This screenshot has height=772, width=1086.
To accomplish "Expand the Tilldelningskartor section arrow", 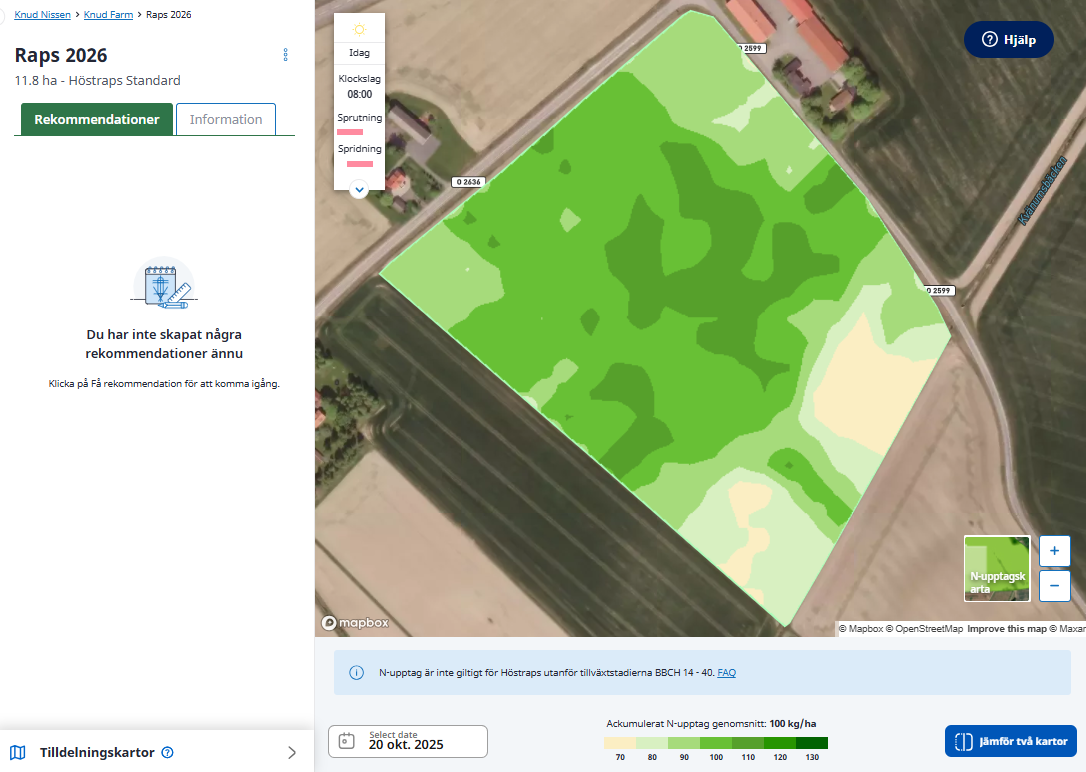I will (292, 753).
